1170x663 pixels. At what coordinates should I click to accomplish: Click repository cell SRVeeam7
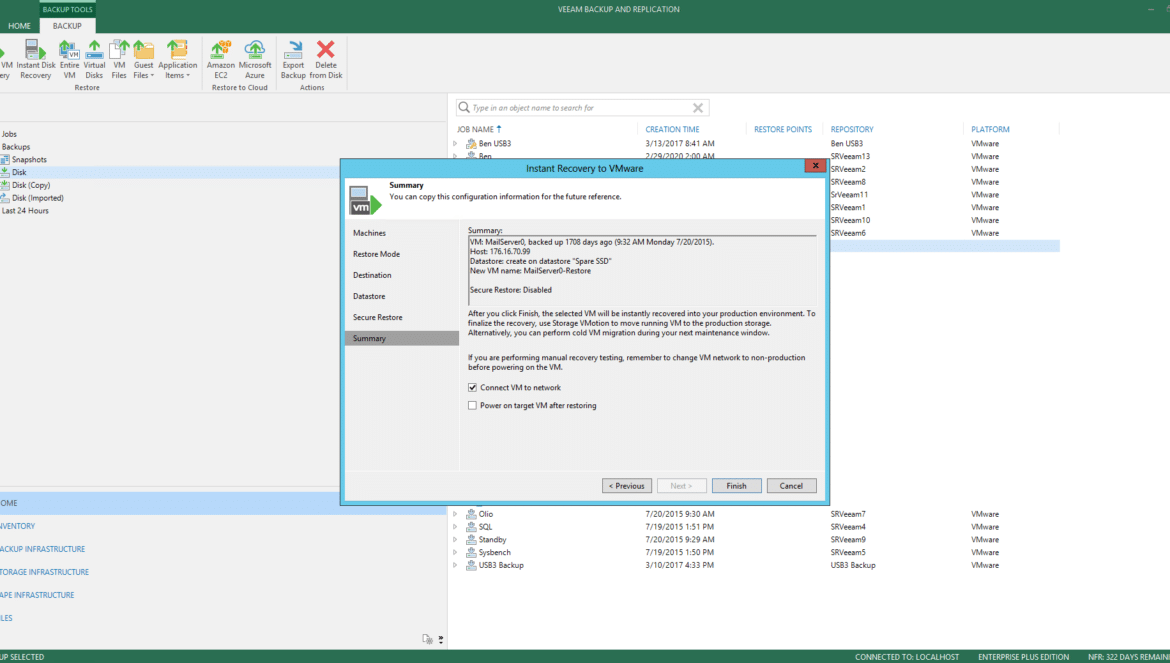pyautogui.click(x=848, y=514)
